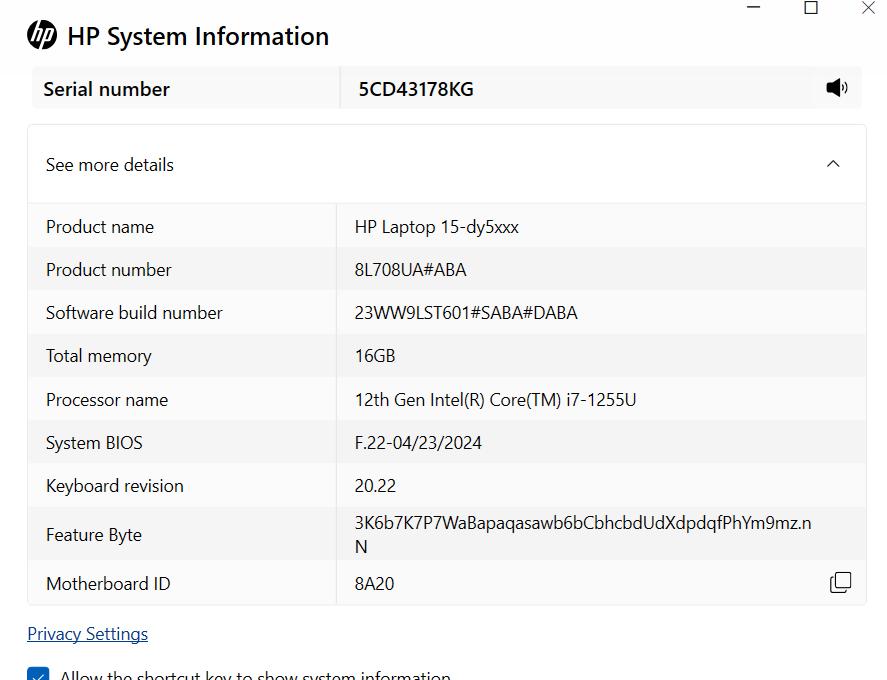Viewport: 887px width, 680px height.
Task: Click the speaker icon beside the serial number
Action: point(837,88)
